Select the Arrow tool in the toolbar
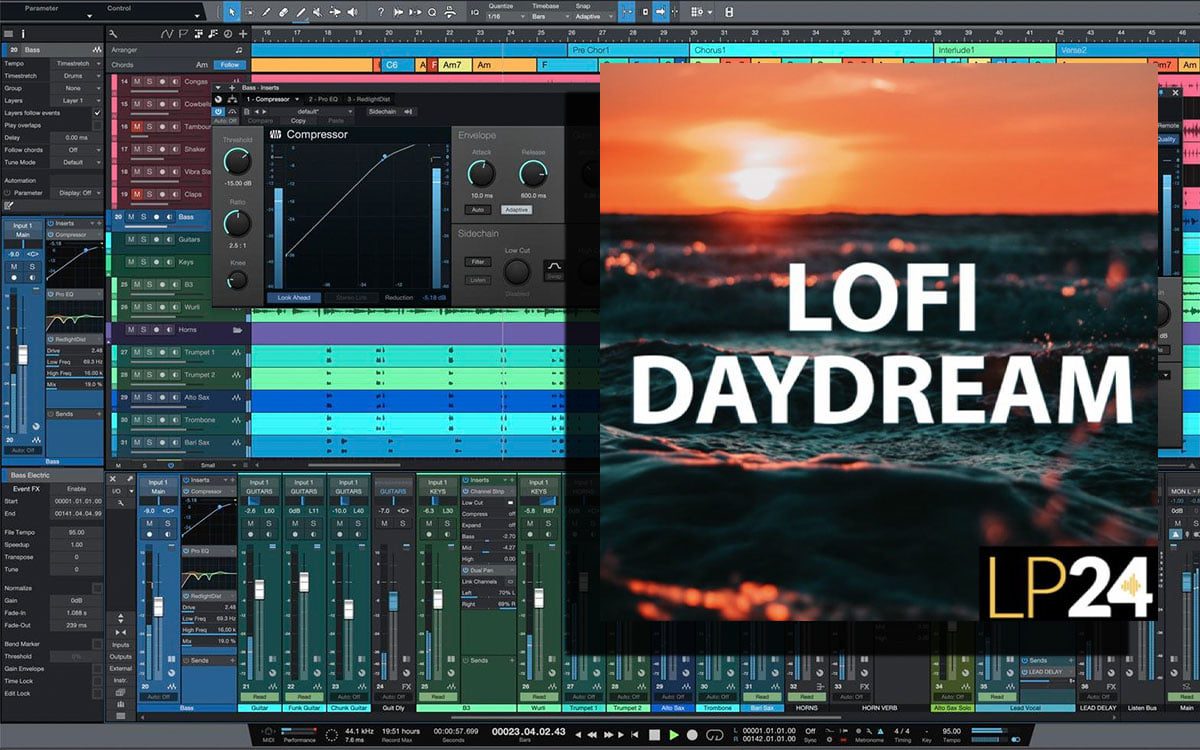Image resolution: width=1200 pixels, height=750 pixels. (x=232, y=12)
